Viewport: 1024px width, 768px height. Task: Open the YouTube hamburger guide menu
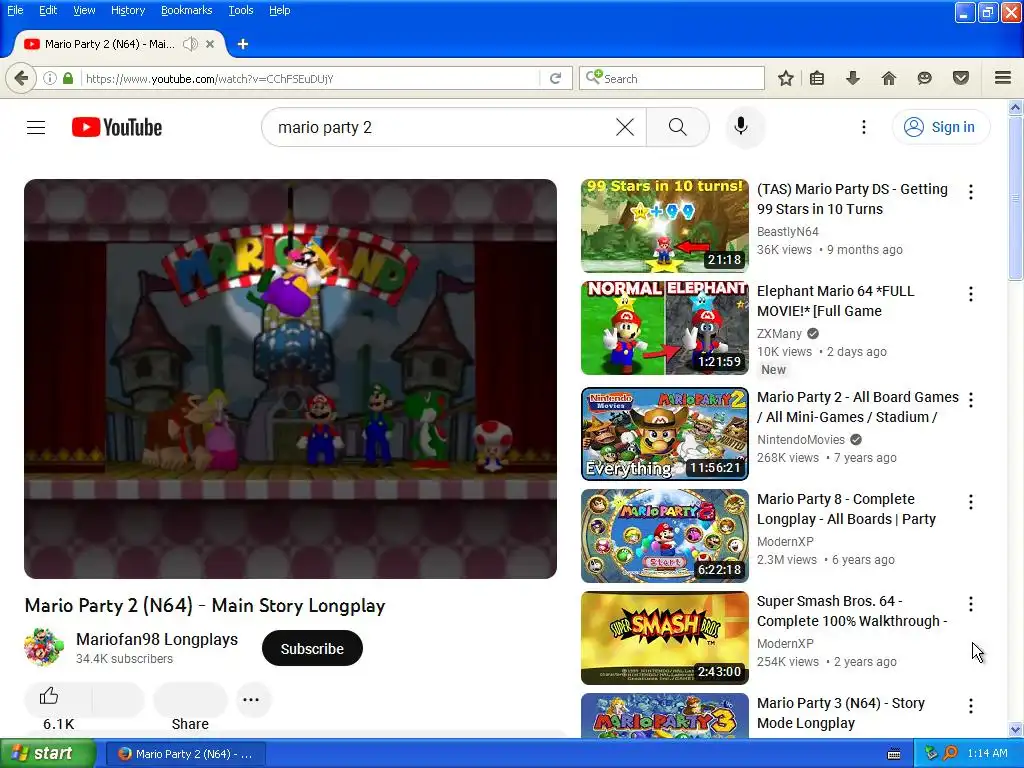click(36, 127)
